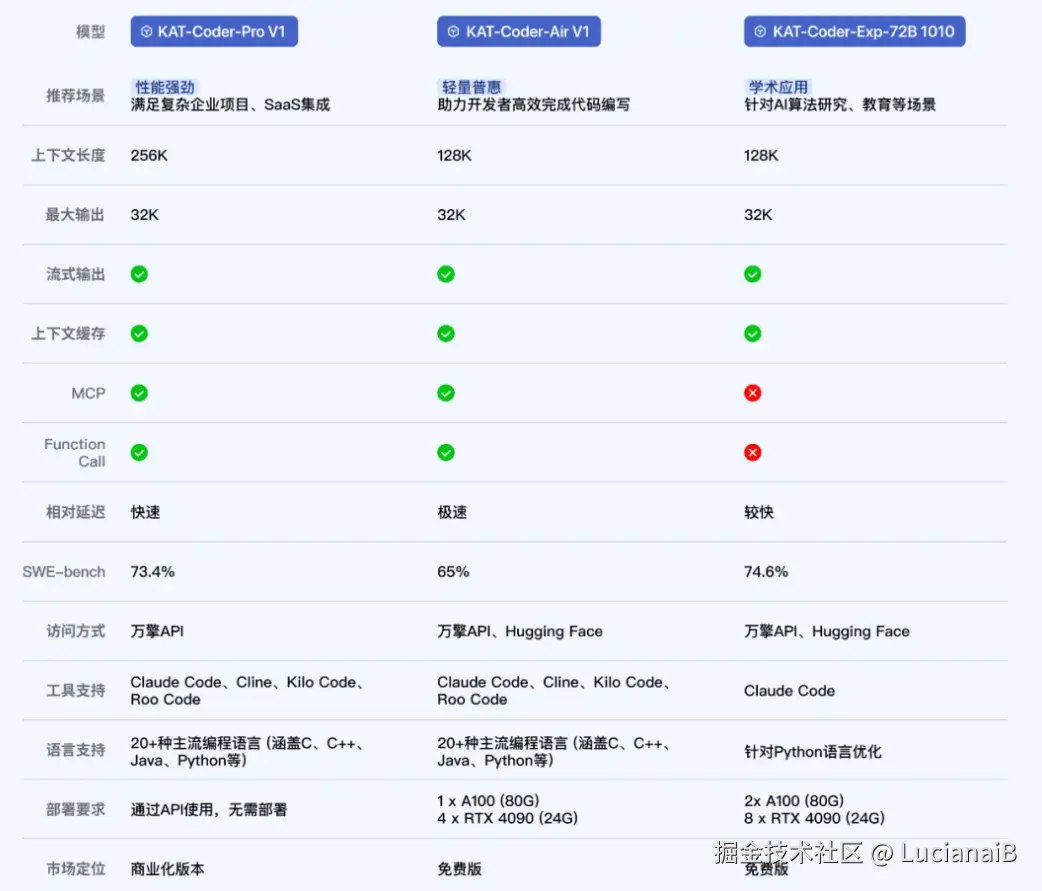Click the 上下文缓存 checkmark for KAT-Coder-Exp-72B
Image resolution: width=1042 pixels, height=891 pixels.
point(753,334)
